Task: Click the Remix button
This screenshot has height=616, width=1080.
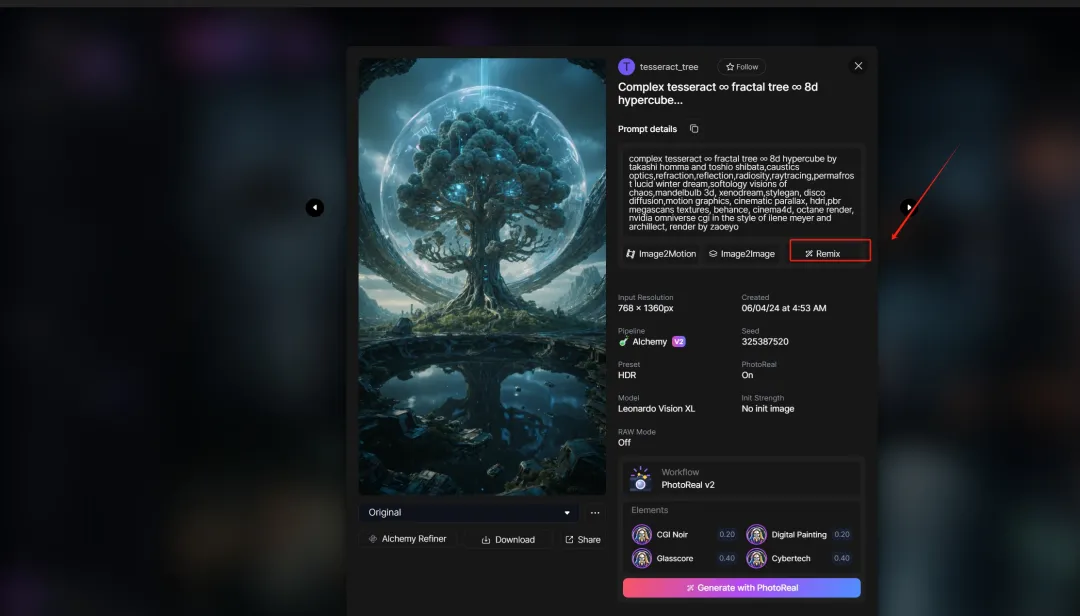Action: (x=829, y=253)
